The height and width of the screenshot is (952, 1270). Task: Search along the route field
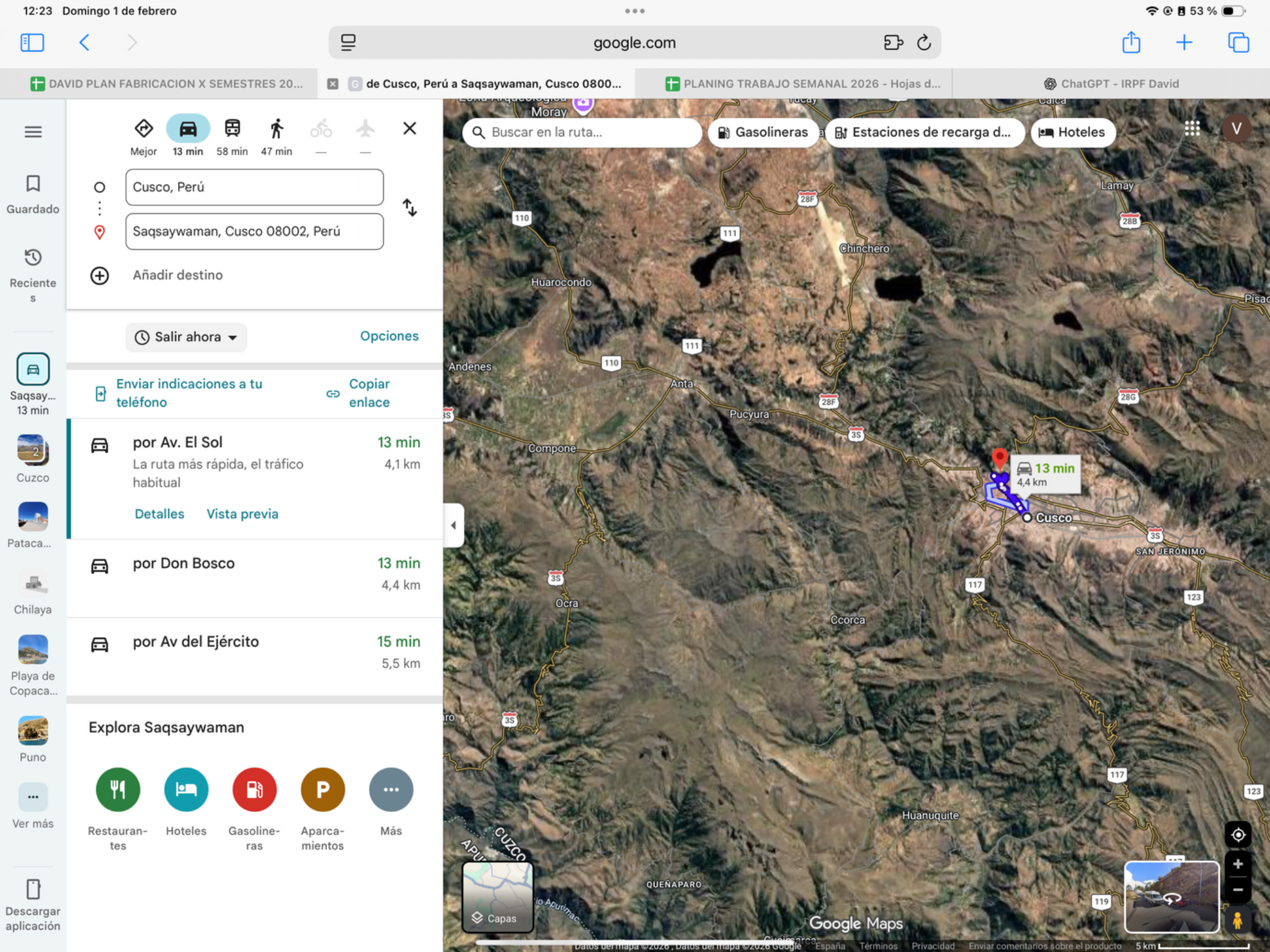pos(582,132)
